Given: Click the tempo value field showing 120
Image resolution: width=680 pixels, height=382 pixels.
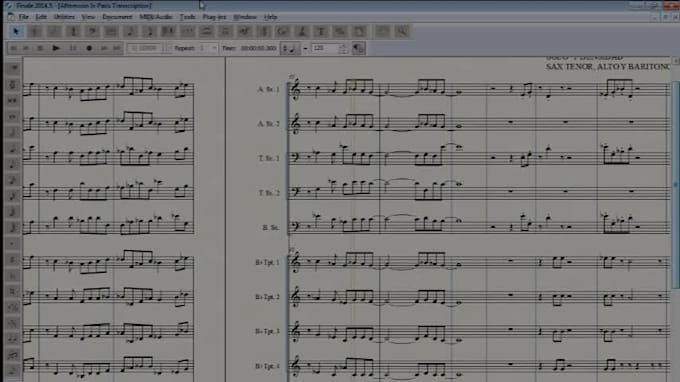Looking at the screenshot, I should pos(324,48).
